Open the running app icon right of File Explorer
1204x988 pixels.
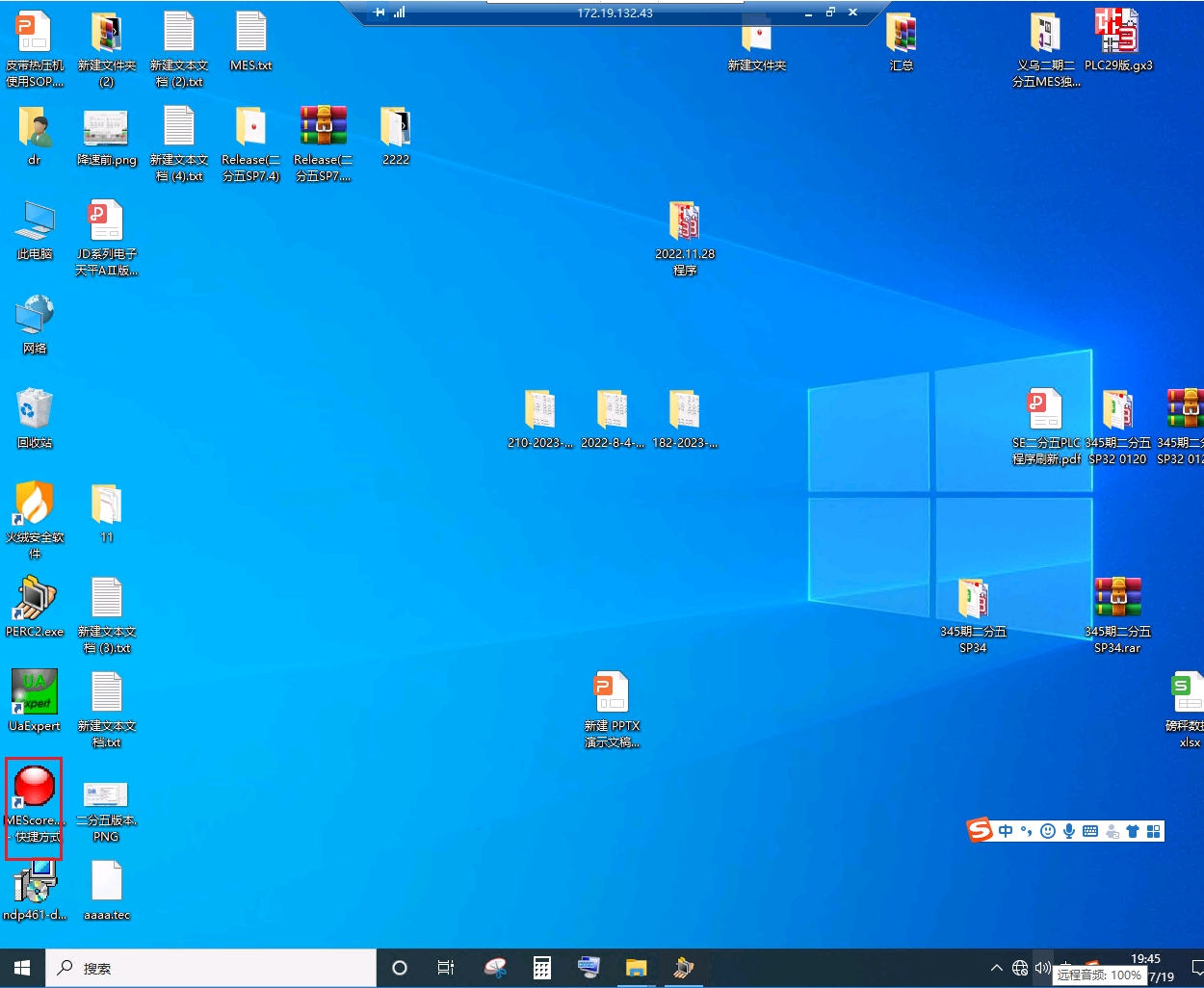683,968
